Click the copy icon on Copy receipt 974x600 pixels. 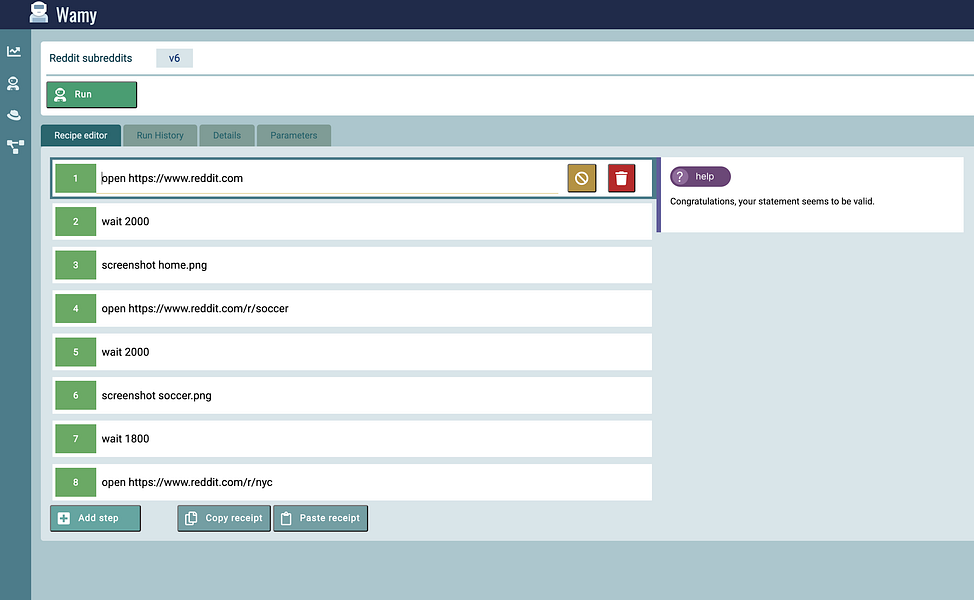click(x=191, y=518)
